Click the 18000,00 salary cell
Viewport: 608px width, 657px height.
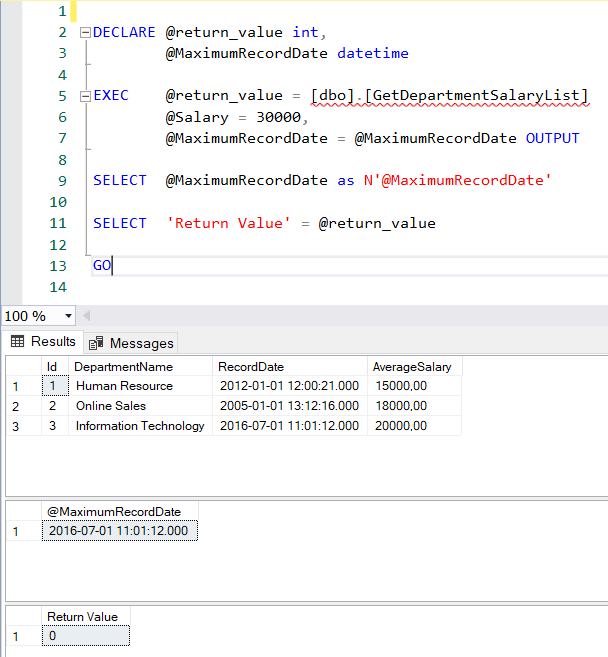click(x=414, y=406)
